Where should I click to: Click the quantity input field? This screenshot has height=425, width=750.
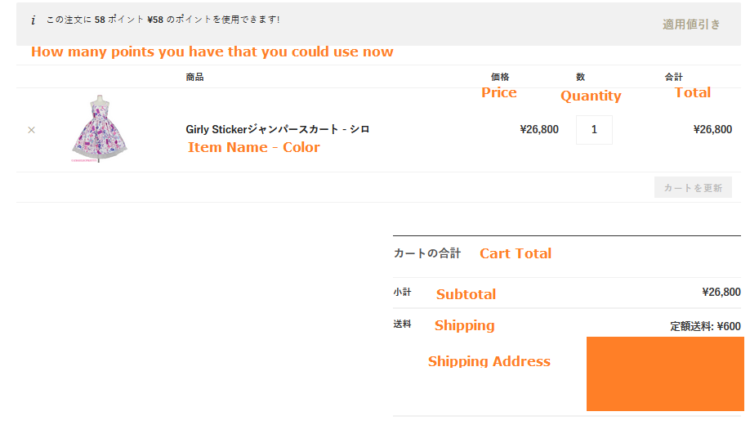[x=594, y=129]
